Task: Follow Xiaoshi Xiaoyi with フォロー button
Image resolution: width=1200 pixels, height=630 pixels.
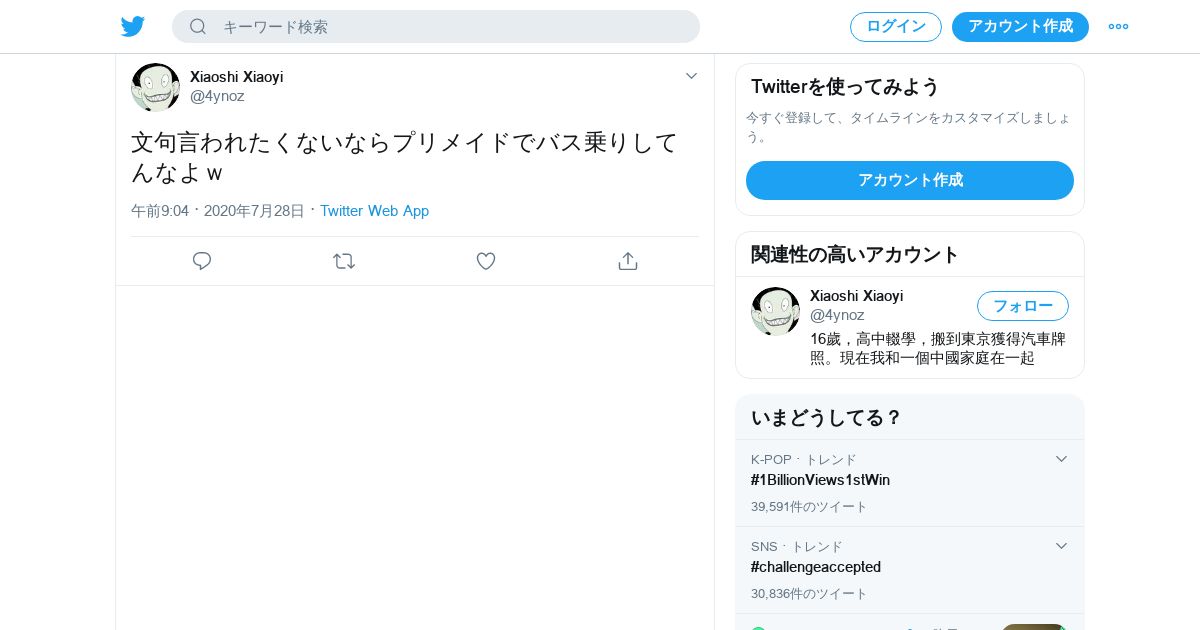Action: (x=1023, y=306)
